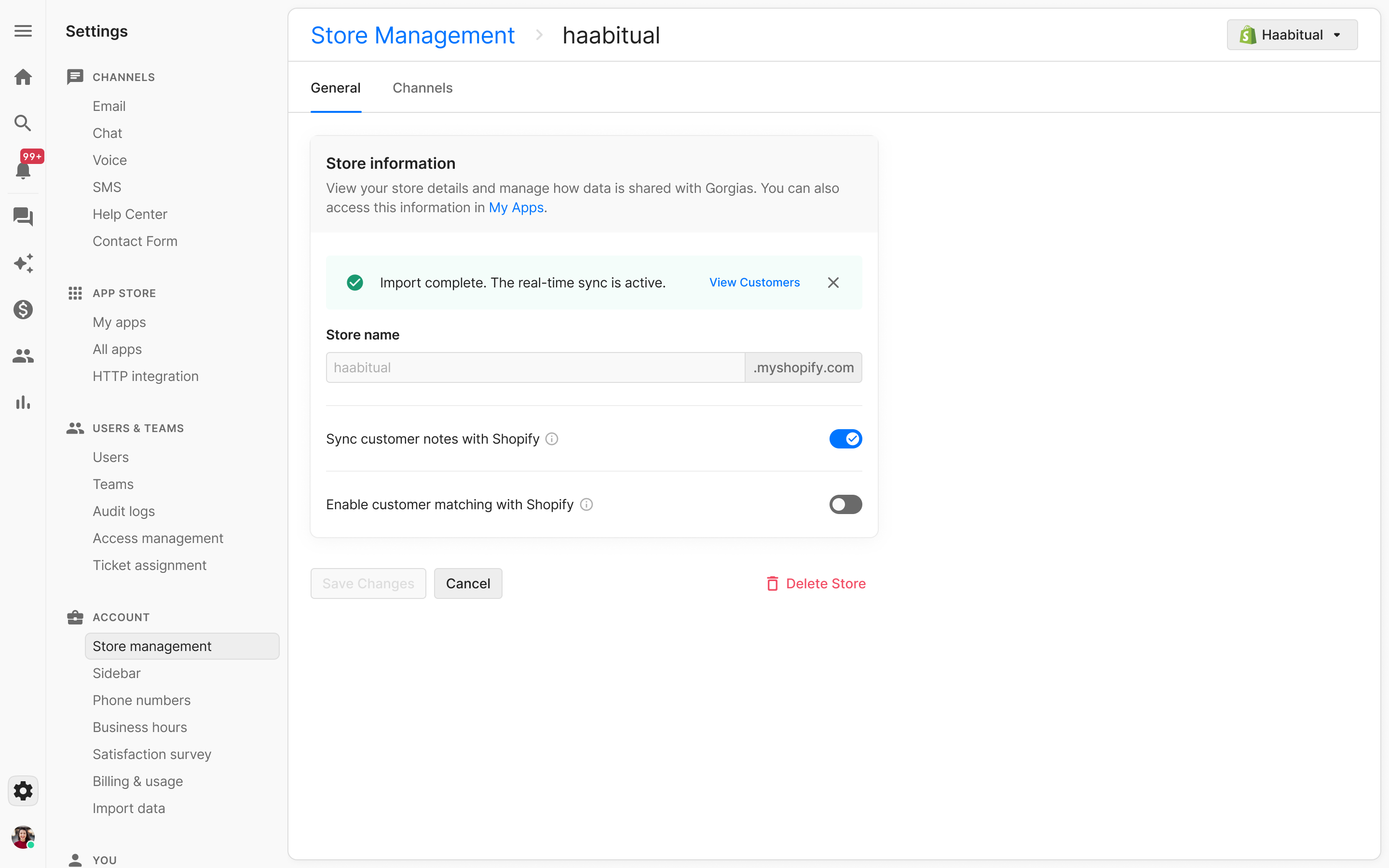The width and height of the screenshot is (1389, 868).
Task: Open the Haabitual store dropdown
Action: click(x=1292, y=35)
